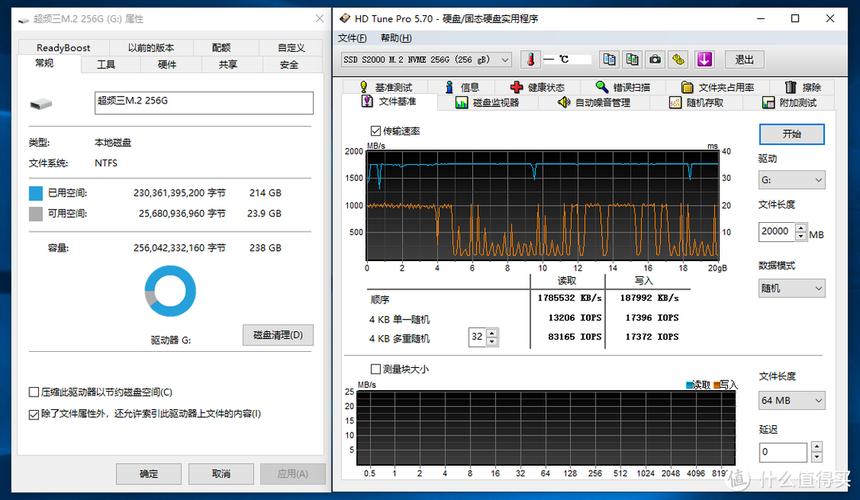Click the 20000 file length input field
The width and height of the screenshot is (860, 500).
[777, 231]
